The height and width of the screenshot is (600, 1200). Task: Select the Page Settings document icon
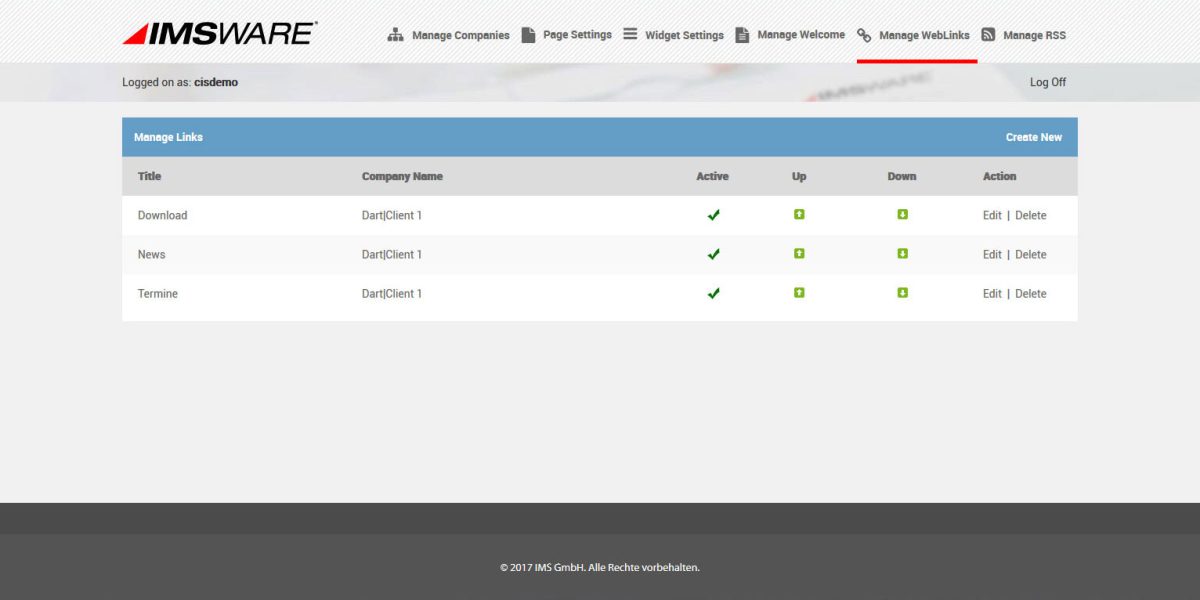pyautogui.click(x=527, y=33)
